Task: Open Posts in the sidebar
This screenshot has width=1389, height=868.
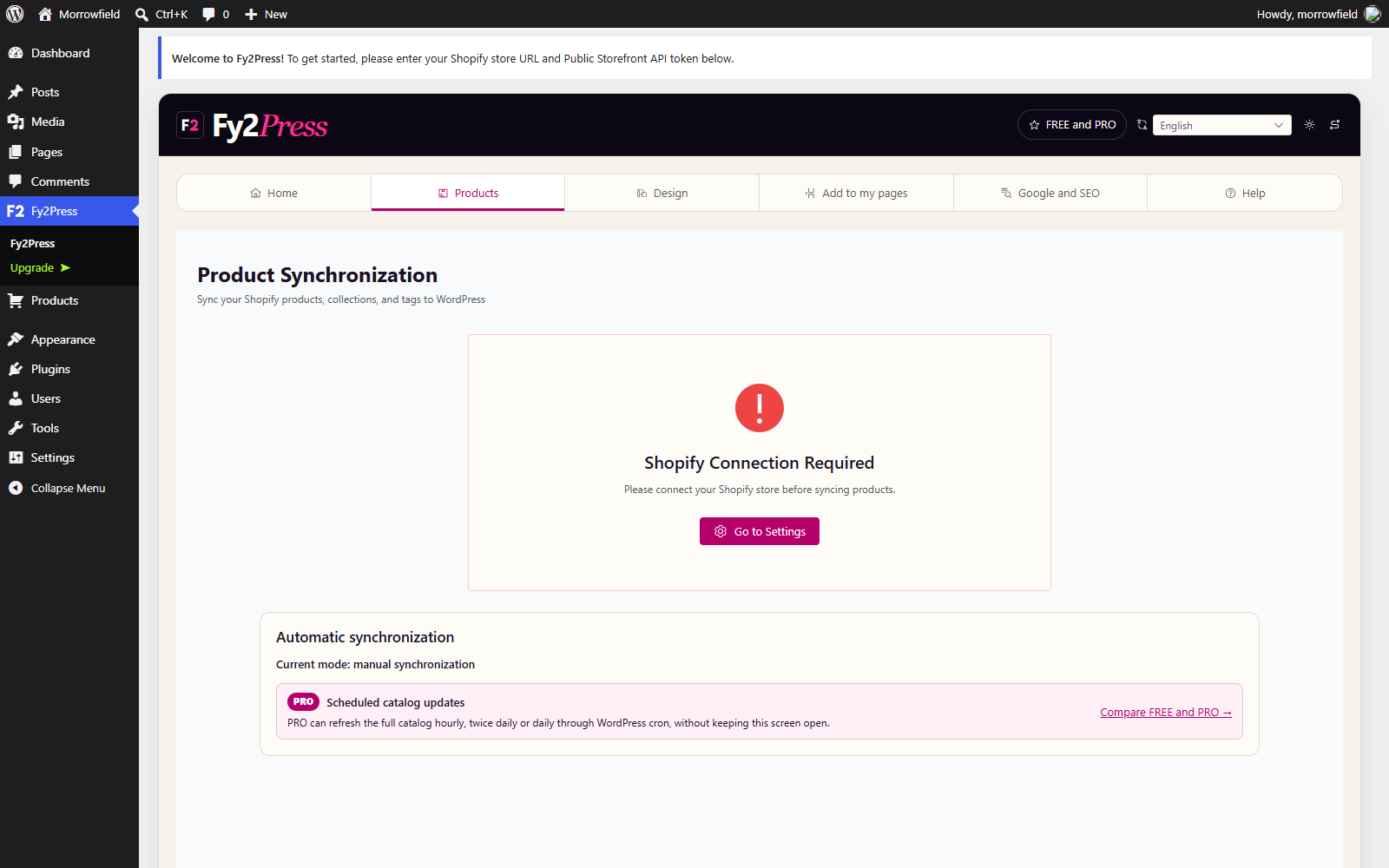Action: (69, 92)
